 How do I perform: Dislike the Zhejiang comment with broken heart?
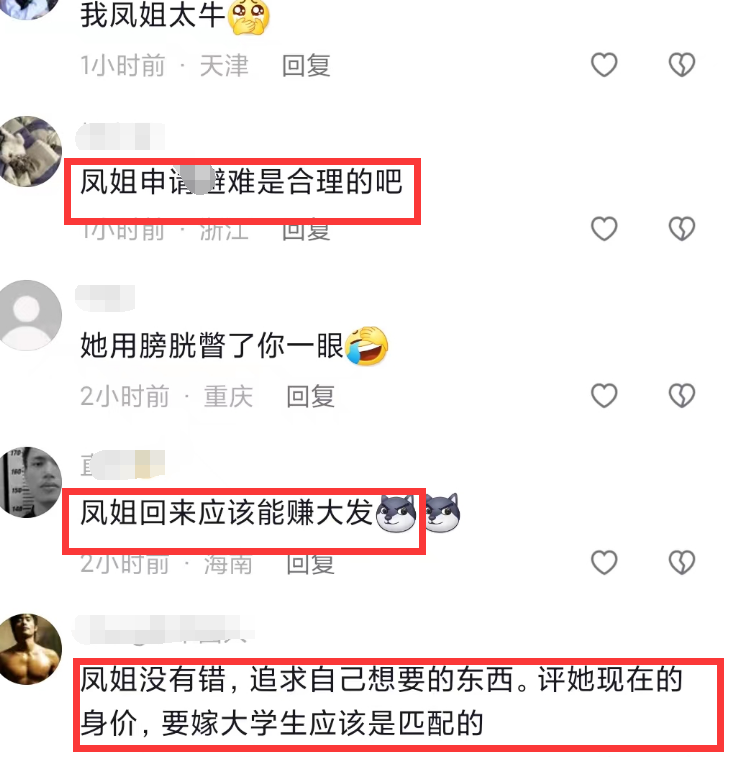tap(682, 228)
